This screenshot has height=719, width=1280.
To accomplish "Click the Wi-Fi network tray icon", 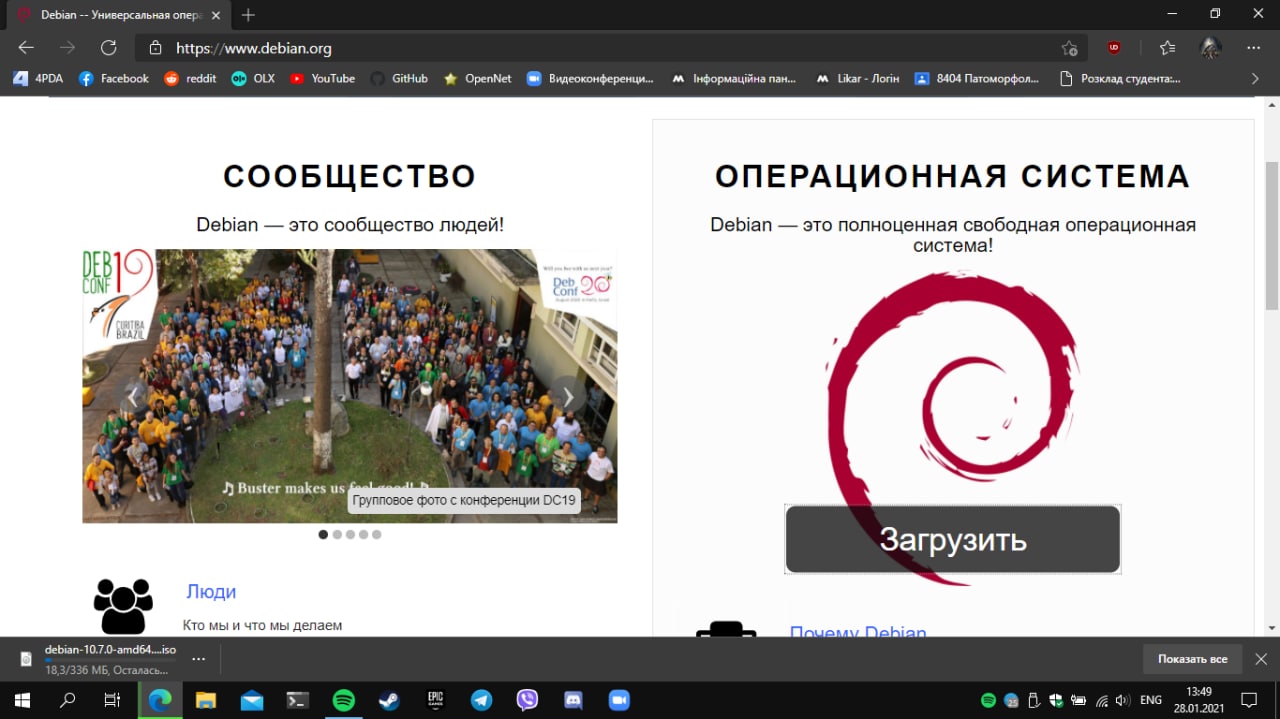I will click(1102, 700).
